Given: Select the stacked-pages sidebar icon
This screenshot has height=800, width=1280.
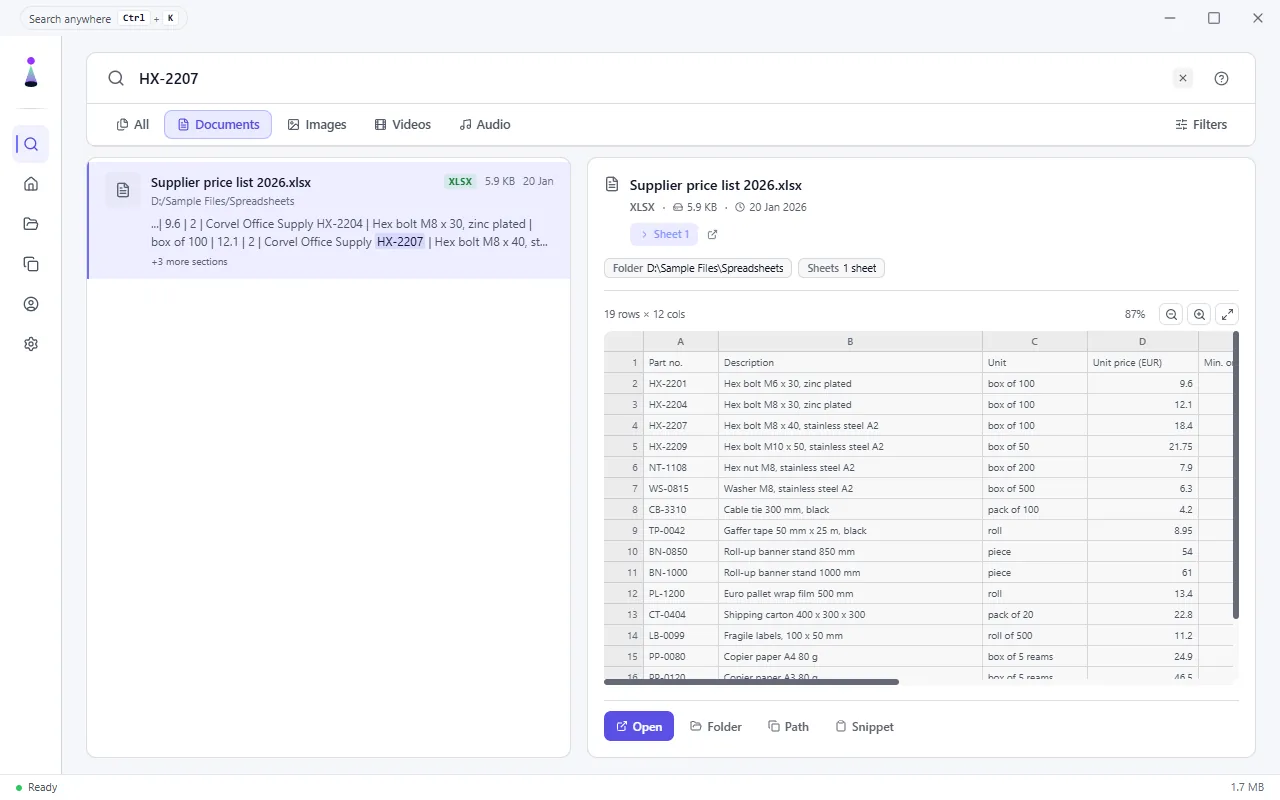Looking at the screenshot, I should tap(31, 264).
